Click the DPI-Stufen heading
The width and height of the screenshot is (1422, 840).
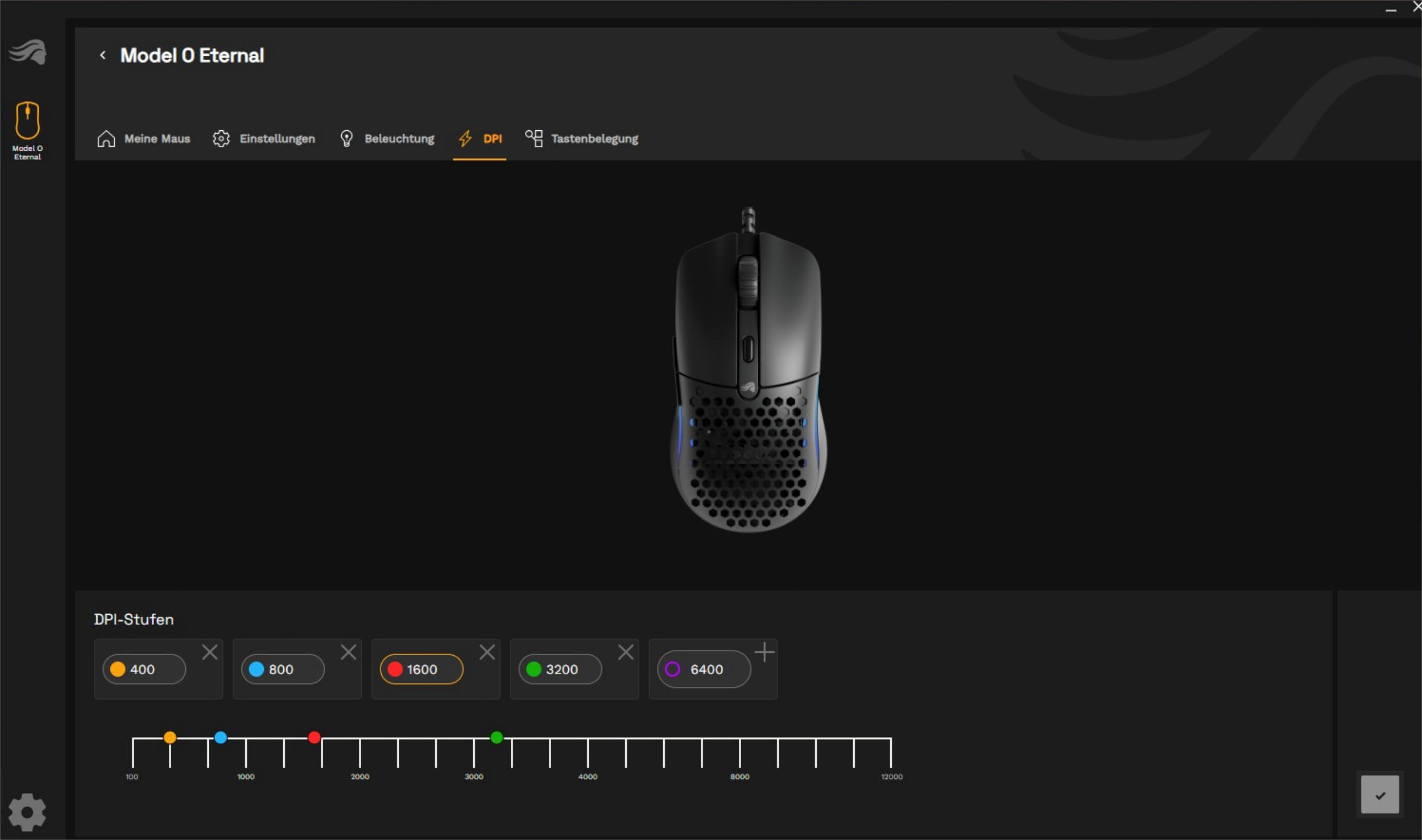(134, 619)
